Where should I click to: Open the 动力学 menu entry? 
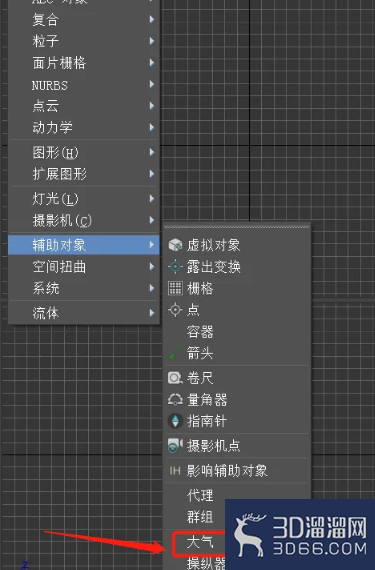coord(84,127)
